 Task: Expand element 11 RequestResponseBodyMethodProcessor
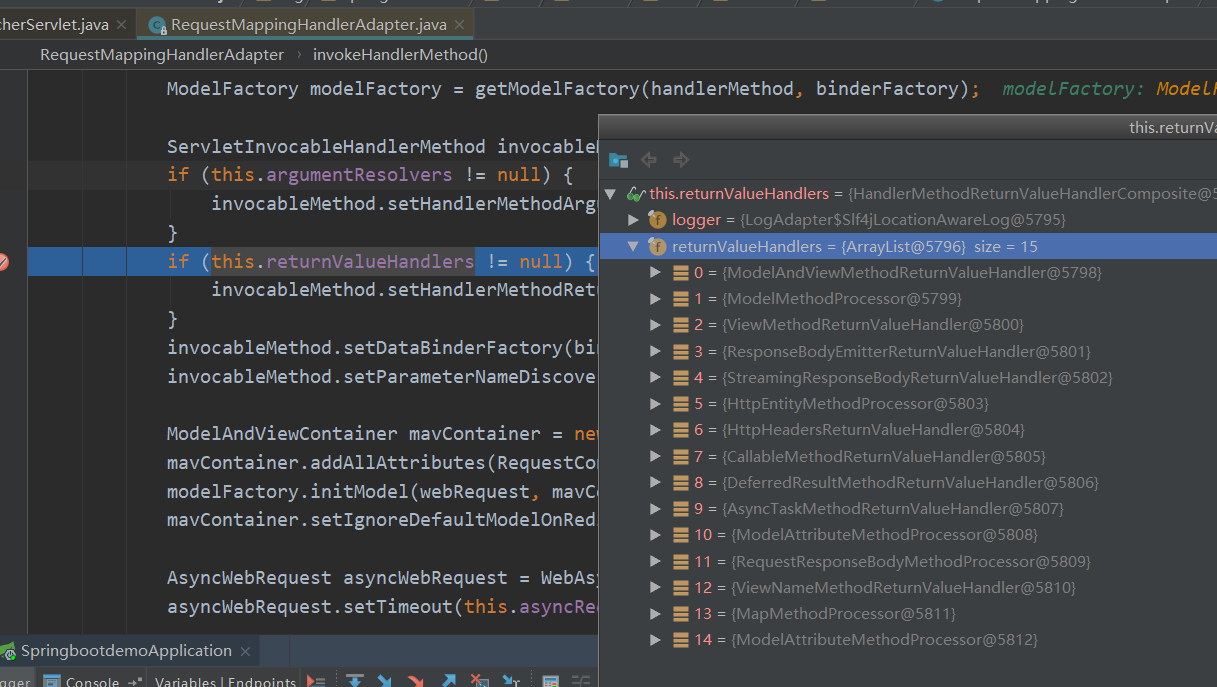[x=656, y=561]
